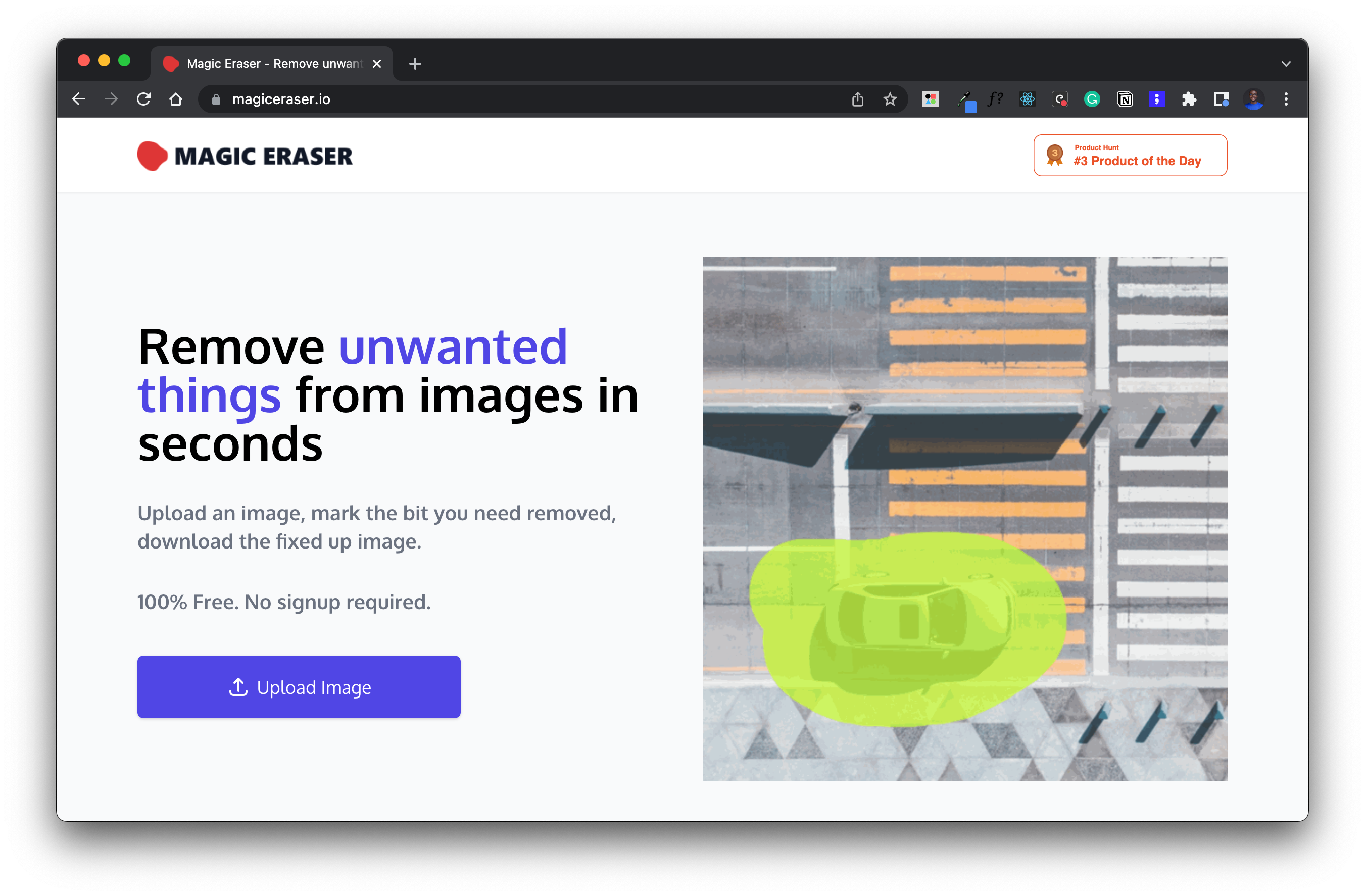Open the color picker eyedropper extension

click(967, 101)
